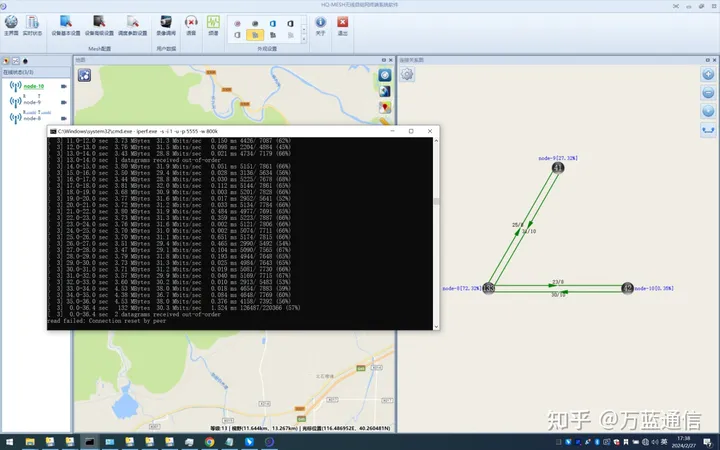
Task: Open 设备基本设置 basic device settings
Action: pos(66,24)
